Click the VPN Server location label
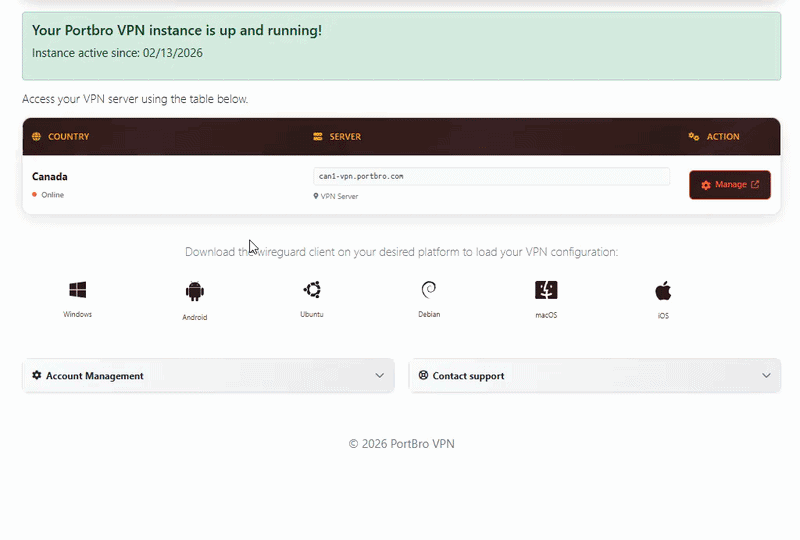The width and height of the screenshot is (800, 540). [339, 197]
